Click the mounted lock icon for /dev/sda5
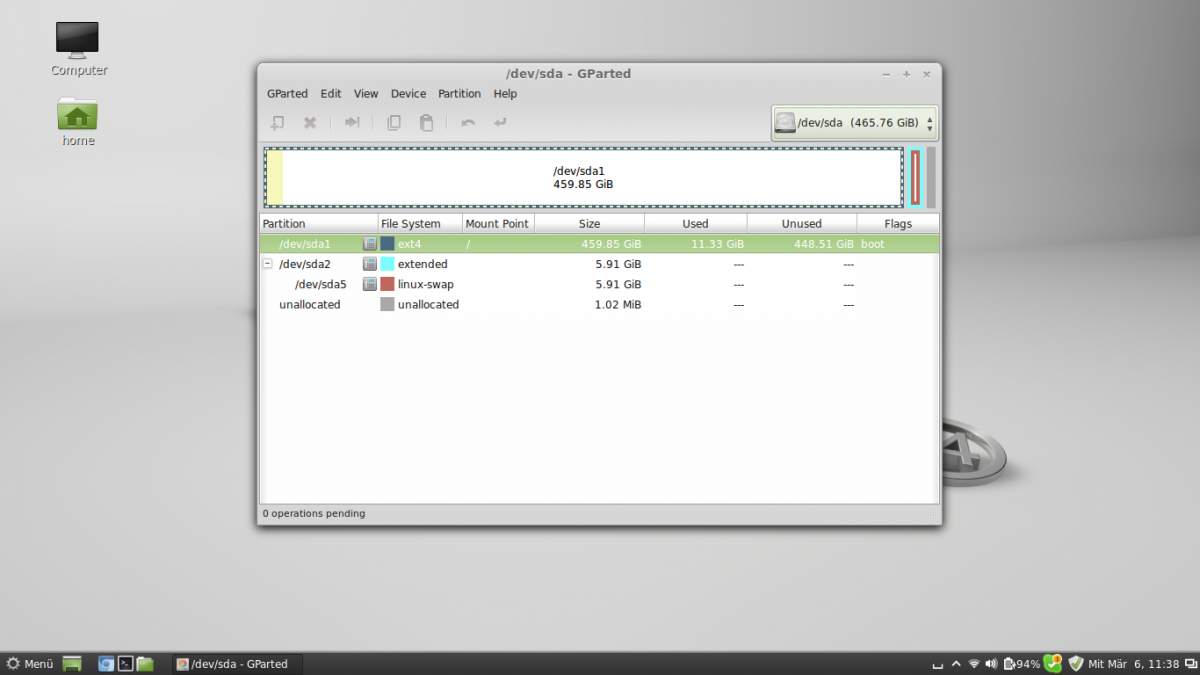 (x=369, y=284)
